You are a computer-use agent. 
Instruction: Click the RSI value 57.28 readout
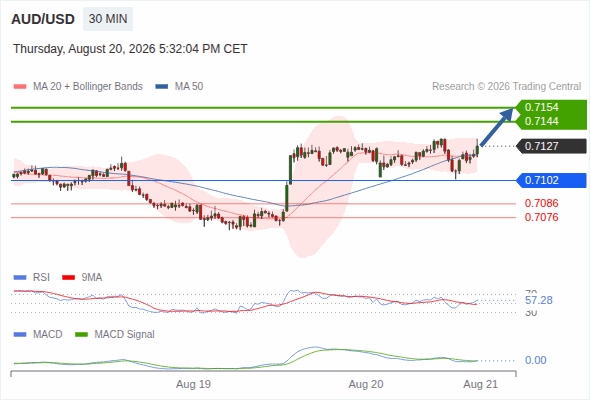click(539, 301)
